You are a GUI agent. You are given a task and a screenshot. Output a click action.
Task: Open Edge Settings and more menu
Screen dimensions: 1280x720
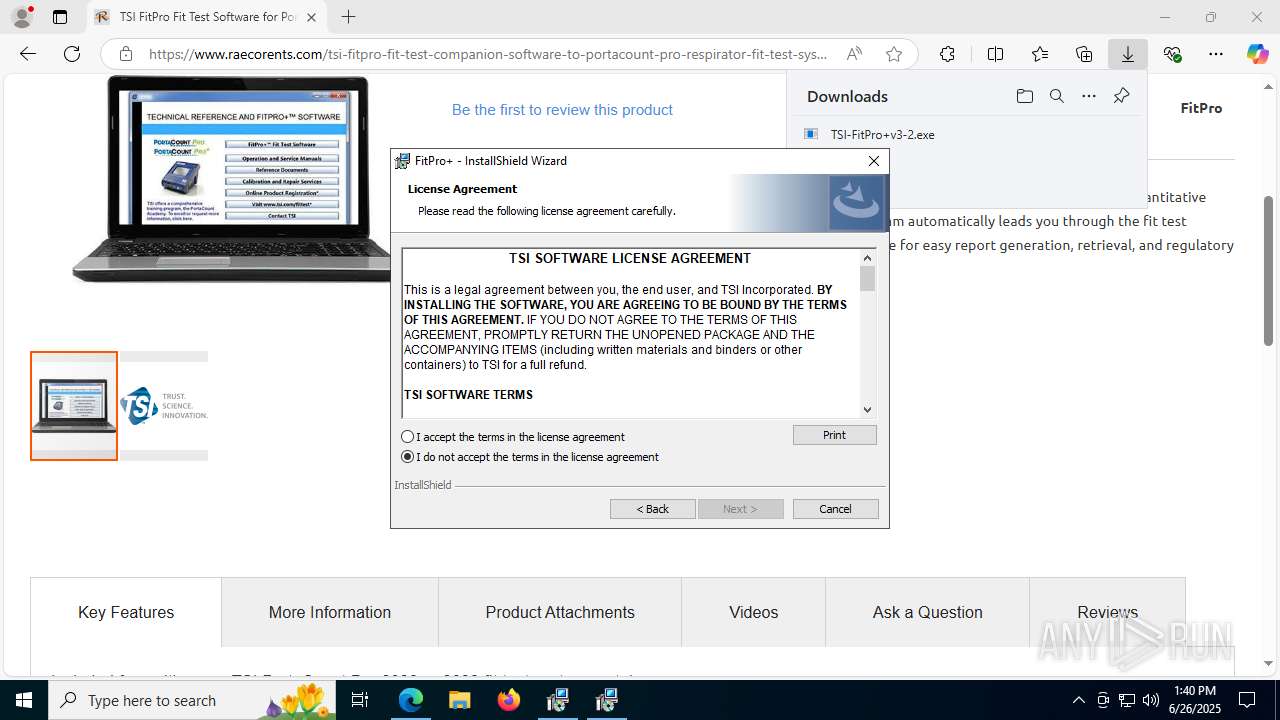coord(1216,54)
